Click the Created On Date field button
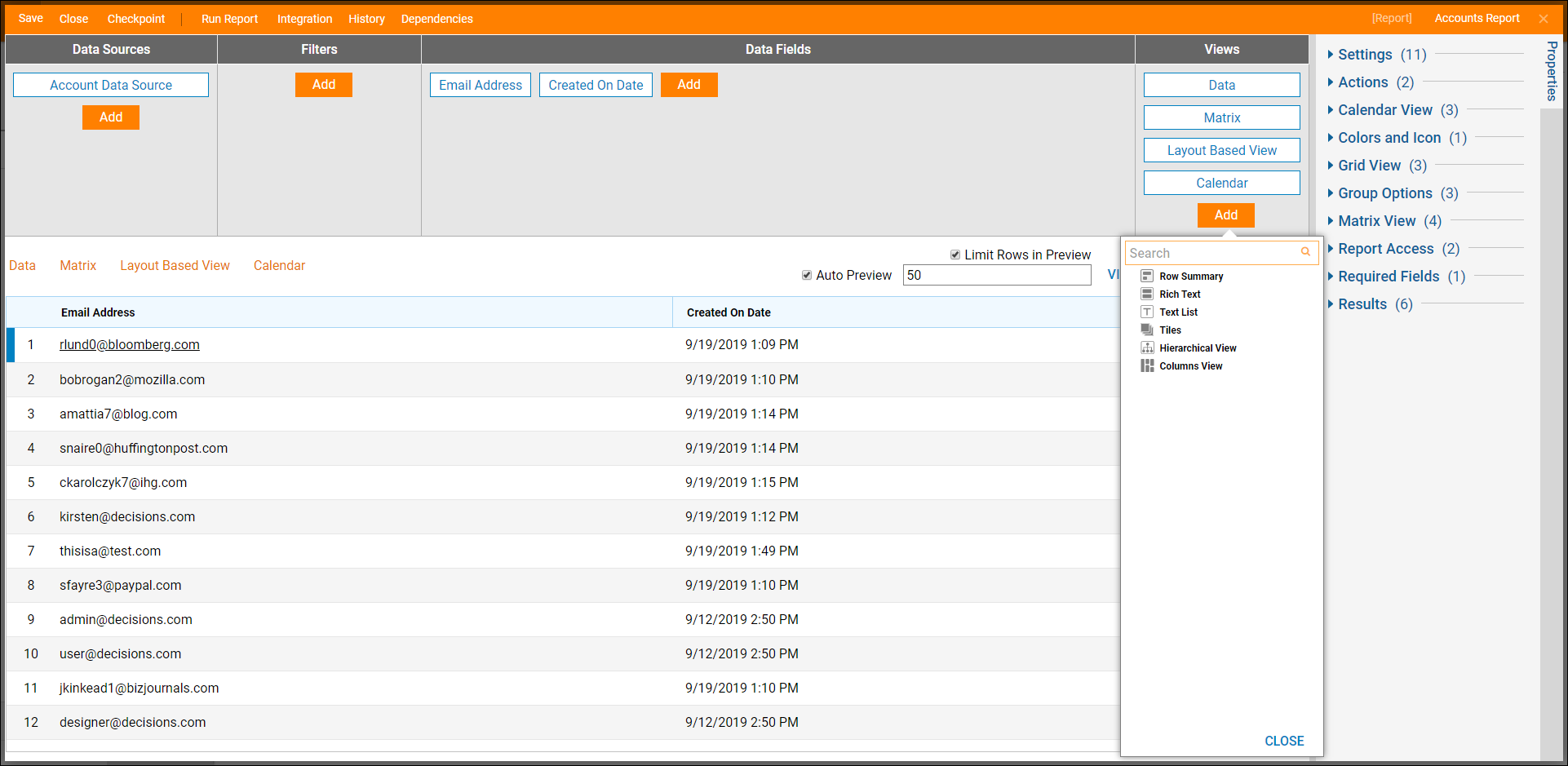Screen dimensions: 1568x766 [596, 85]
